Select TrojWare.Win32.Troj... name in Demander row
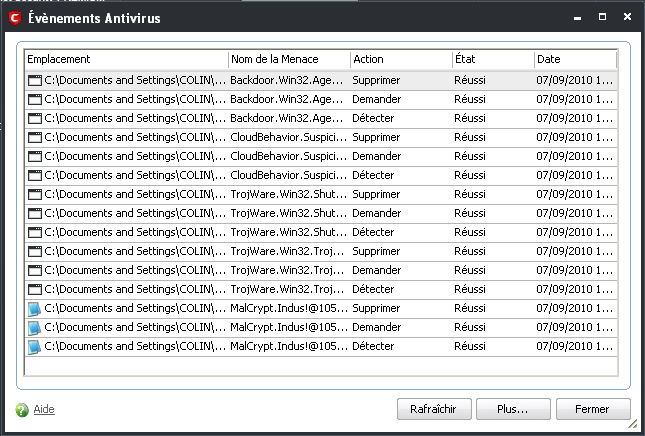 pos(287,270)
